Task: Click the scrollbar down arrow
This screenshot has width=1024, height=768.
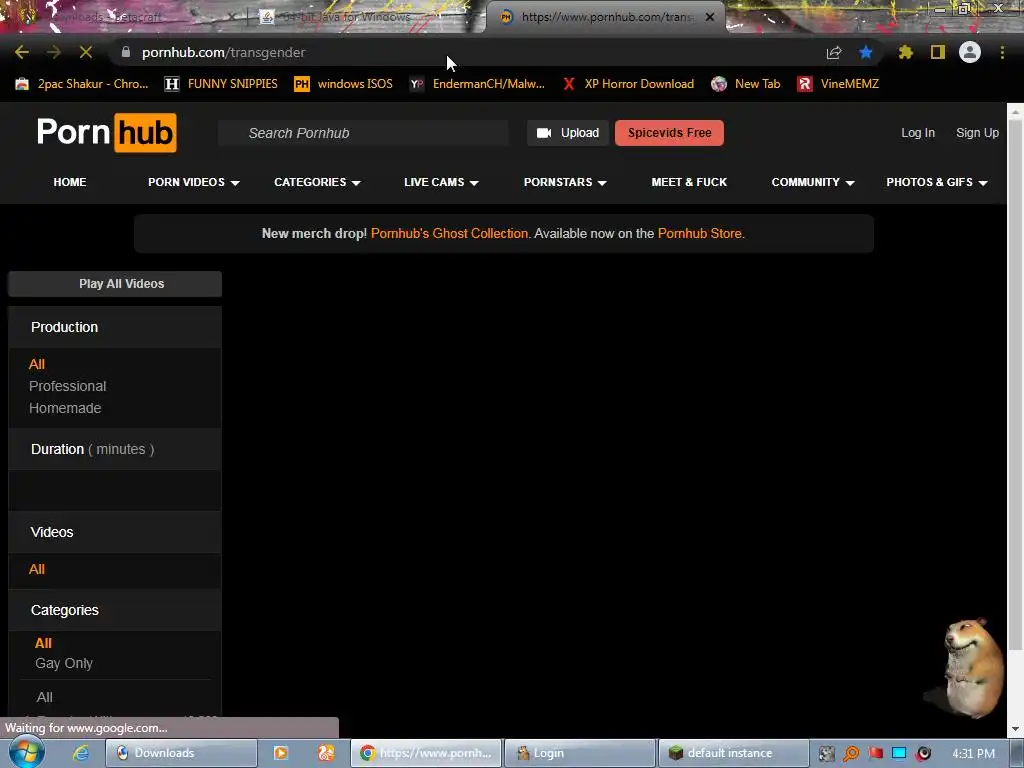Action: 1015,729
